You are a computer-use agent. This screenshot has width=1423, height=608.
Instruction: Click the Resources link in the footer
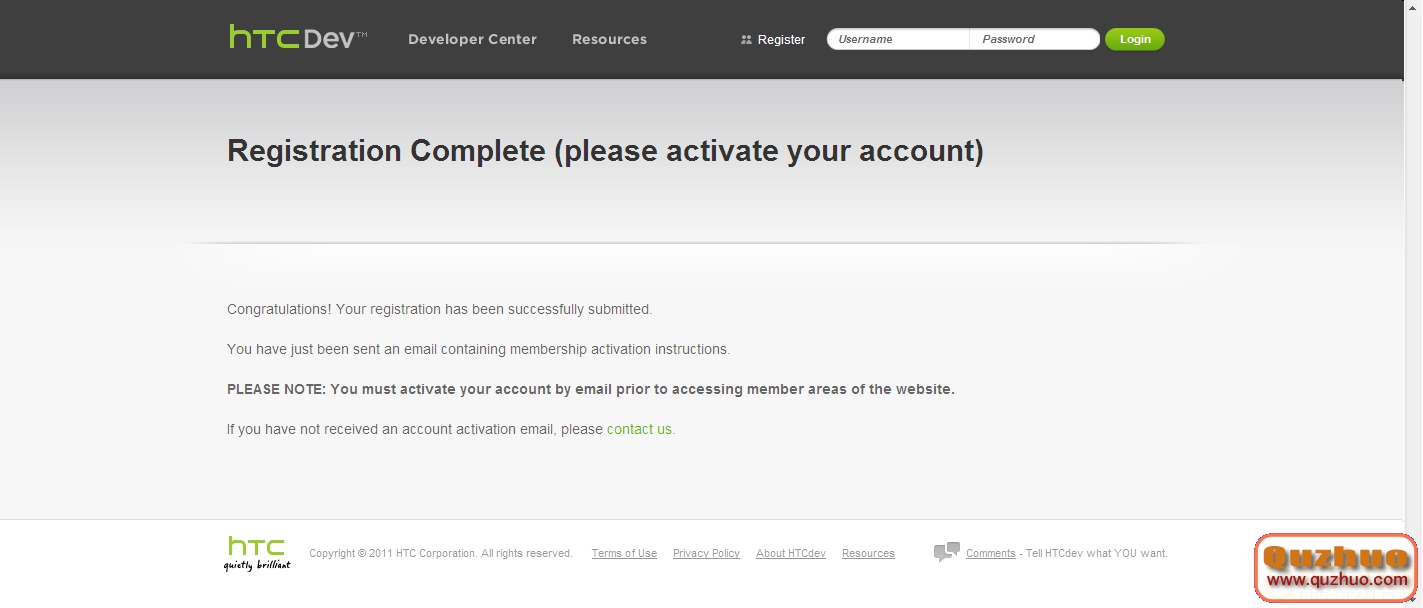(867, 553)
